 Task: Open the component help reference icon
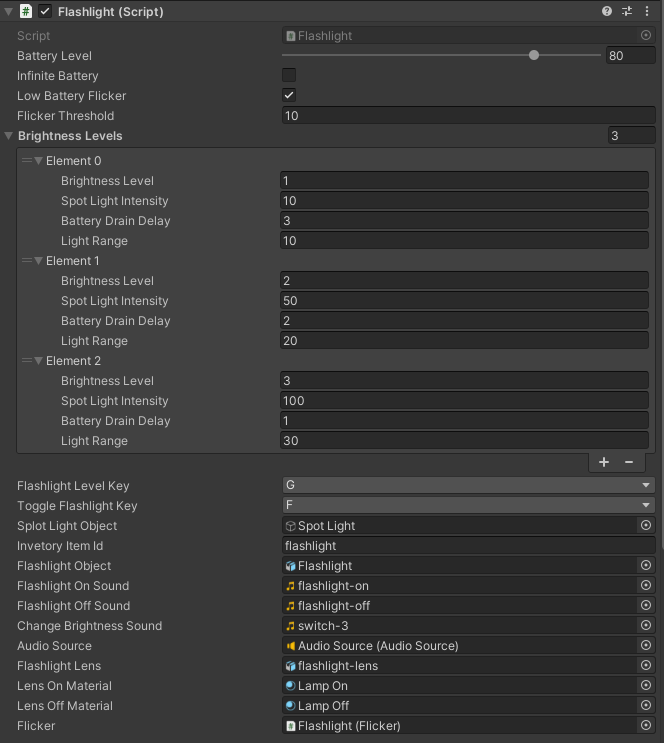pyautogui.click(x=607, y=12)
